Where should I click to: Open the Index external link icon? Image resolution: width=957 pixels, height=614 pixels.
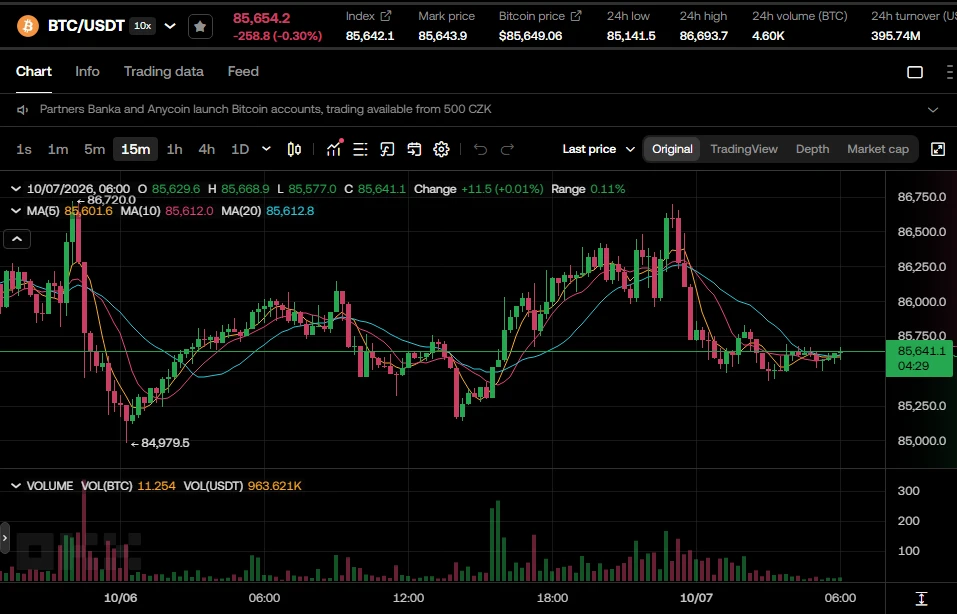386,16
